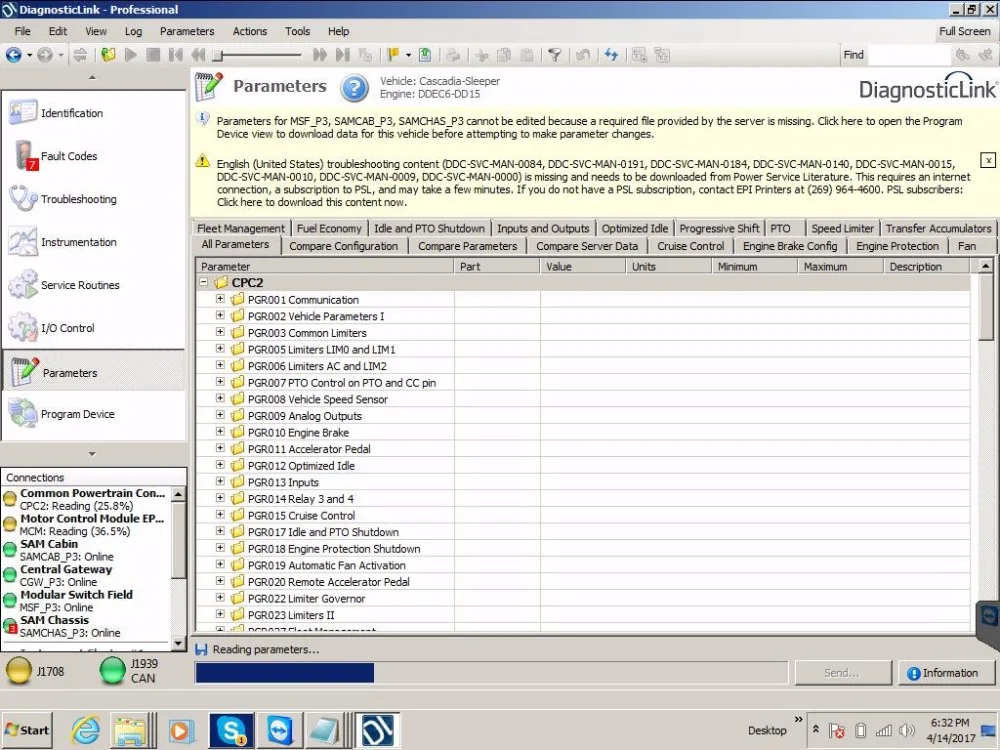Open the Tools menu
Image resolution: width=1000 pixels, height=750 pixels.
tap(297, 31)
